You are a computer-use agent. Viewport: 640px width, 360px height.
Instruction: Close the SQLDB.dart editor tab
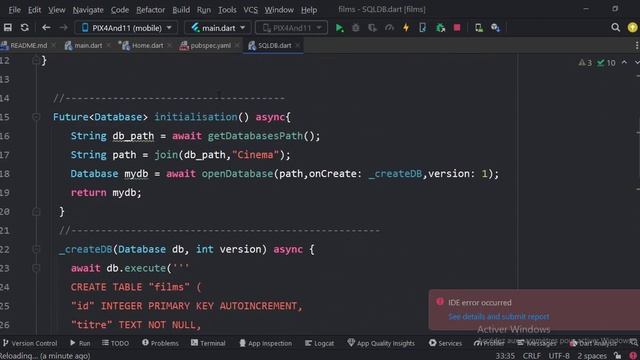click(298, 45)
